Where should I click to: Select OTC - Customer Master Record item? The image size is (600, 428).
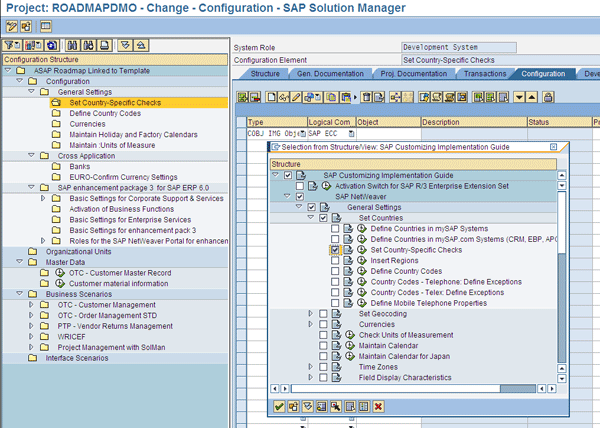pos(120,273)
